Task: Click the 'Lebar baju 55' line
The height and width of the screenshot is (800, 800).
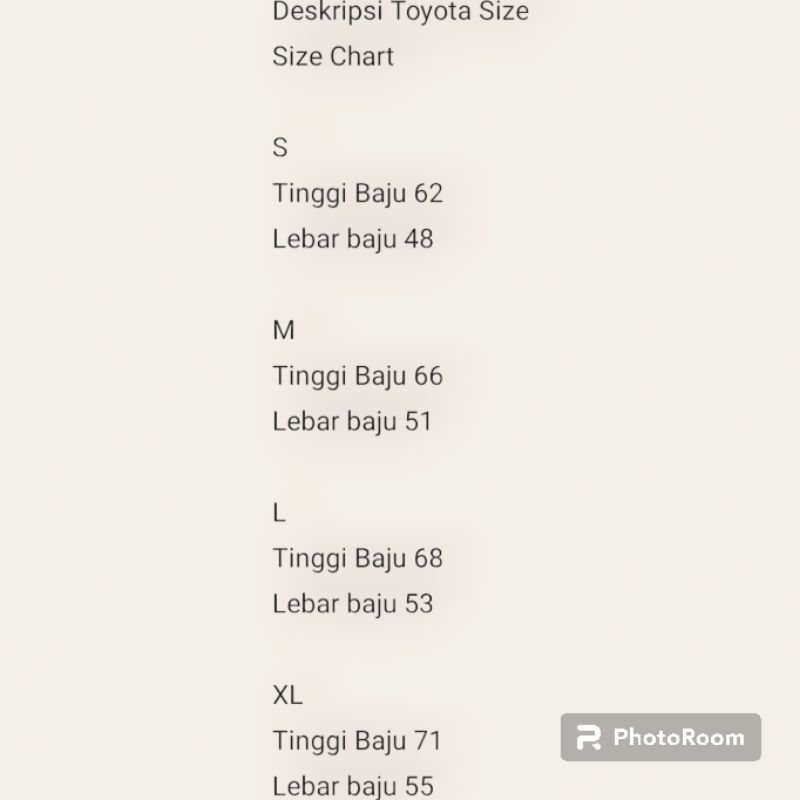Action: point(352,786)
